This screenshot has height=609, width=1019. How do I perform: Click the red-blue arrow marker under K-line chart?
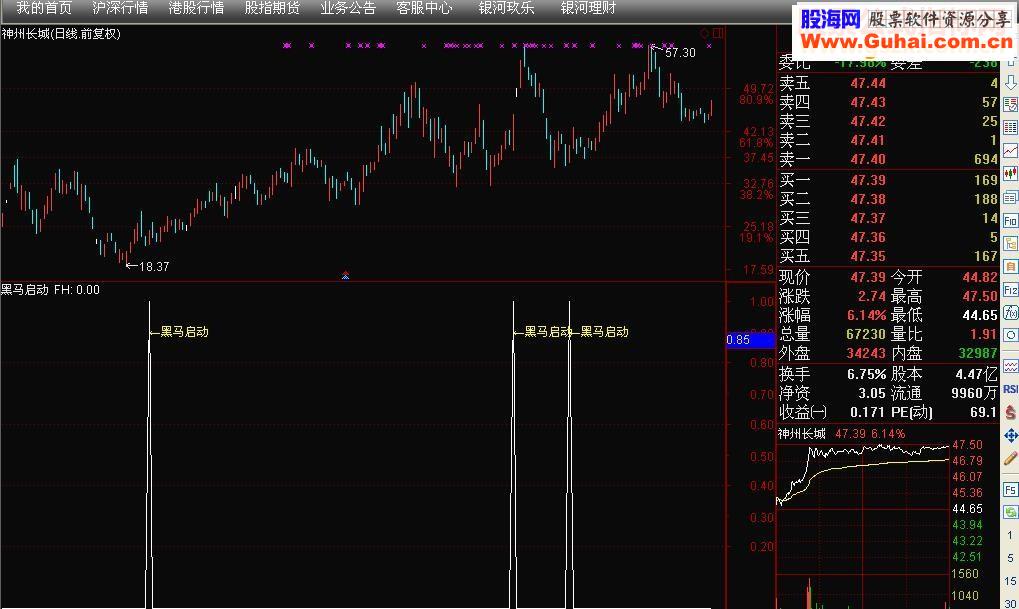point(346,276)
